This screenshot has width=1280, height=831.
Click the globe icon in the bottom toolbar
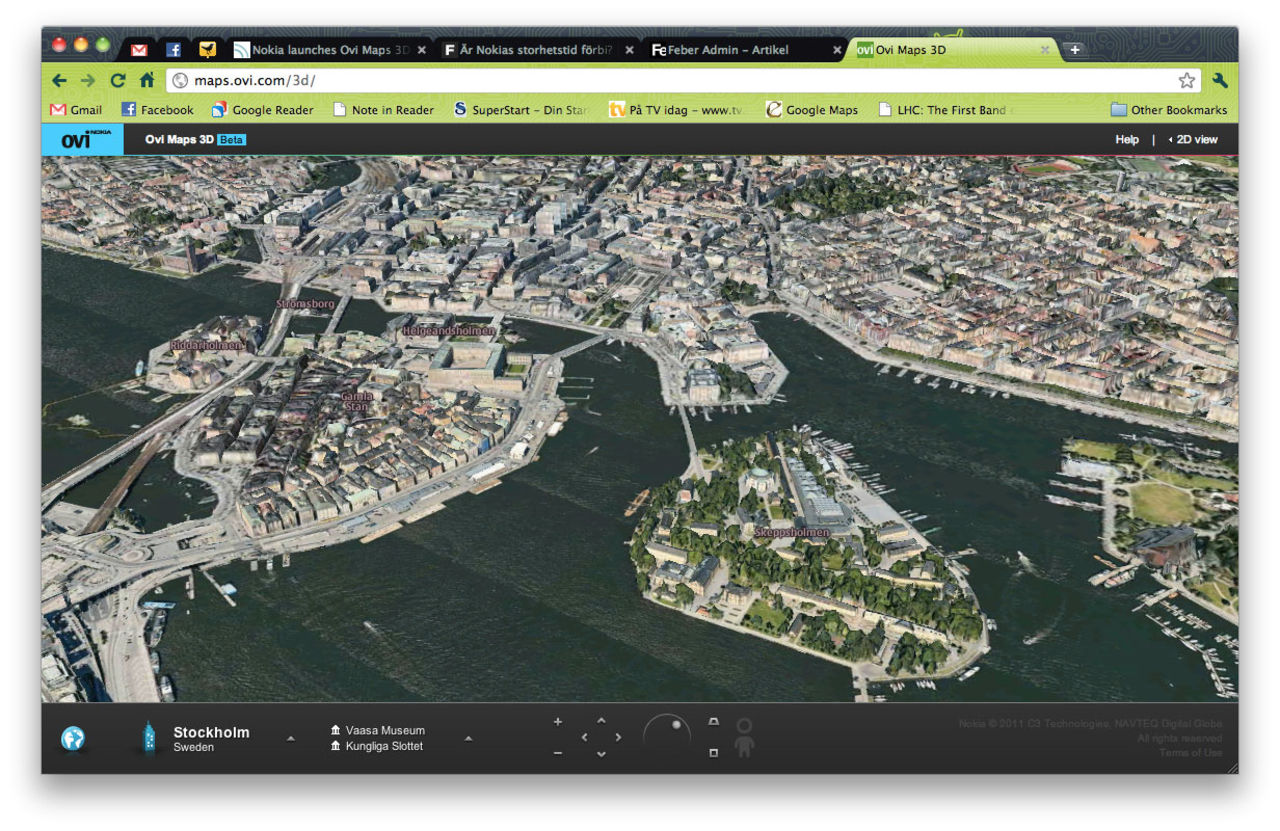[72, 736]
